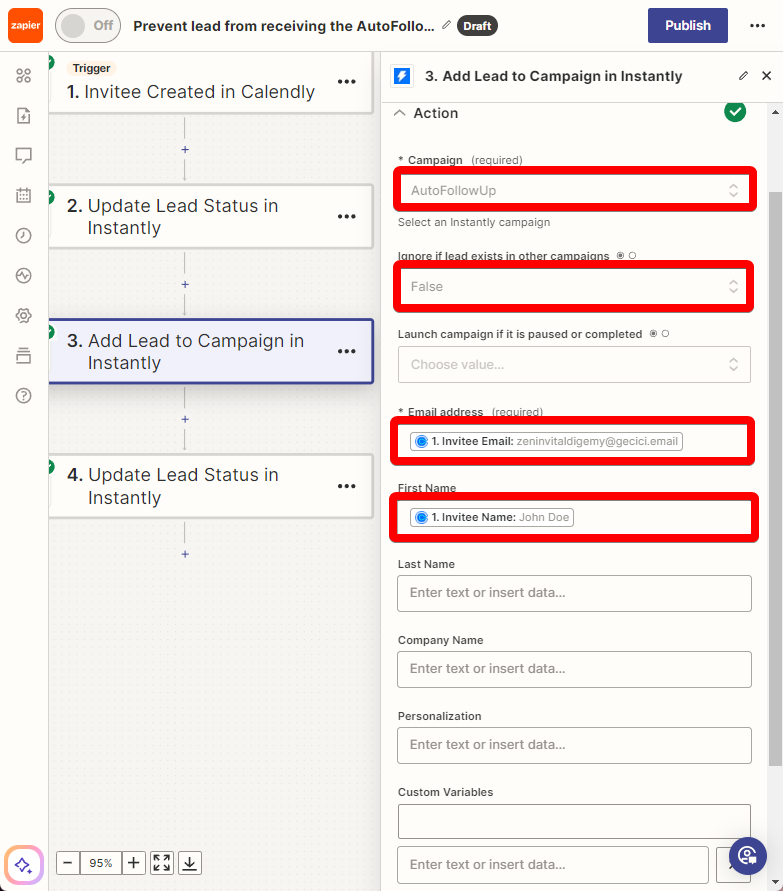Screen dimensions: 783x891
Task: Open step 4 three-dot menu
Action: click(x=346, y=486)
